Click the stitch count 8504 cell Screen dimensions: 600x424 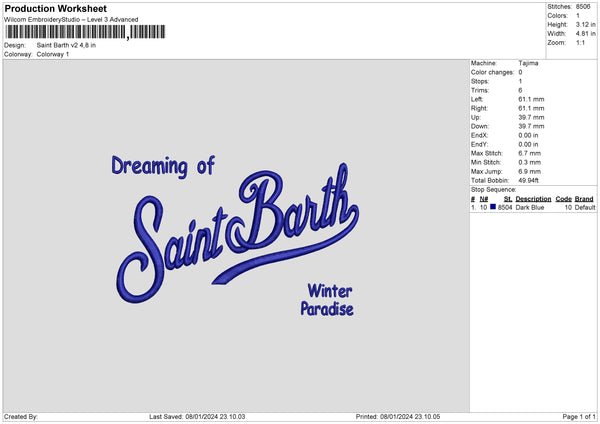click(505, 207)
